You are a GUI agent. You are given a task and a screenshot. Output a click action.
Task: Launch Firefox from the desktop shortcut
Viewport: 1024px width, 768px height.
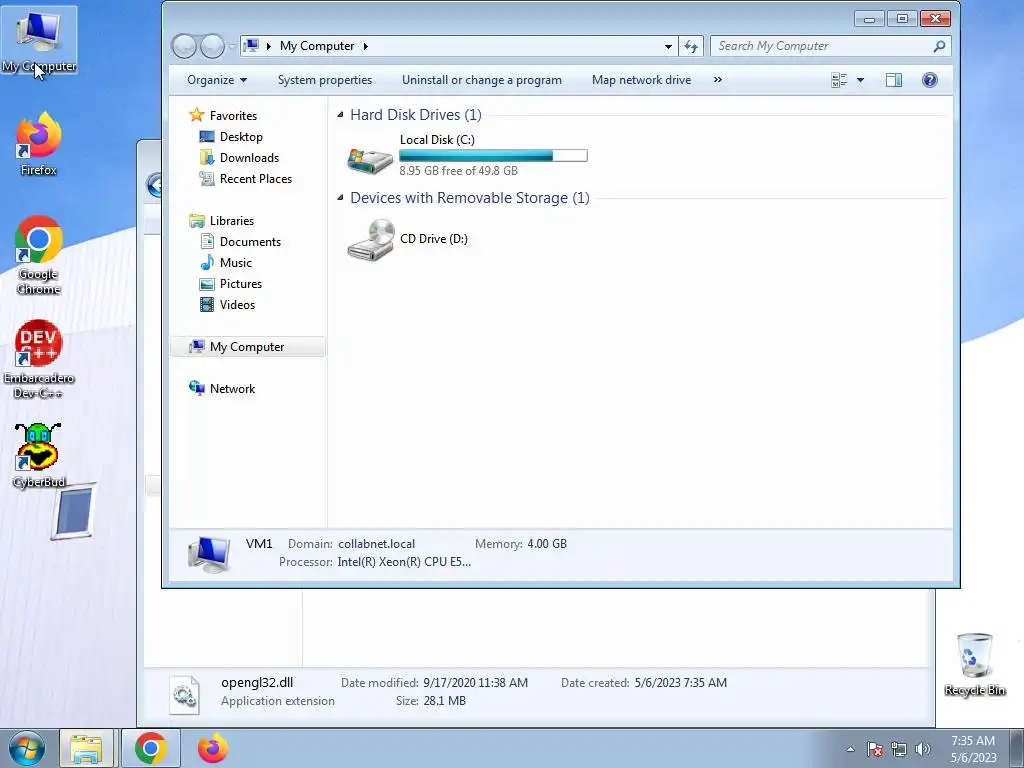(39, 144)
